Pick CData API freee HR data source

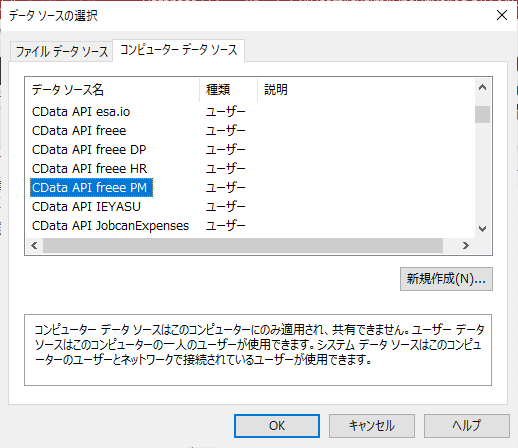click(x=89, y=169)
